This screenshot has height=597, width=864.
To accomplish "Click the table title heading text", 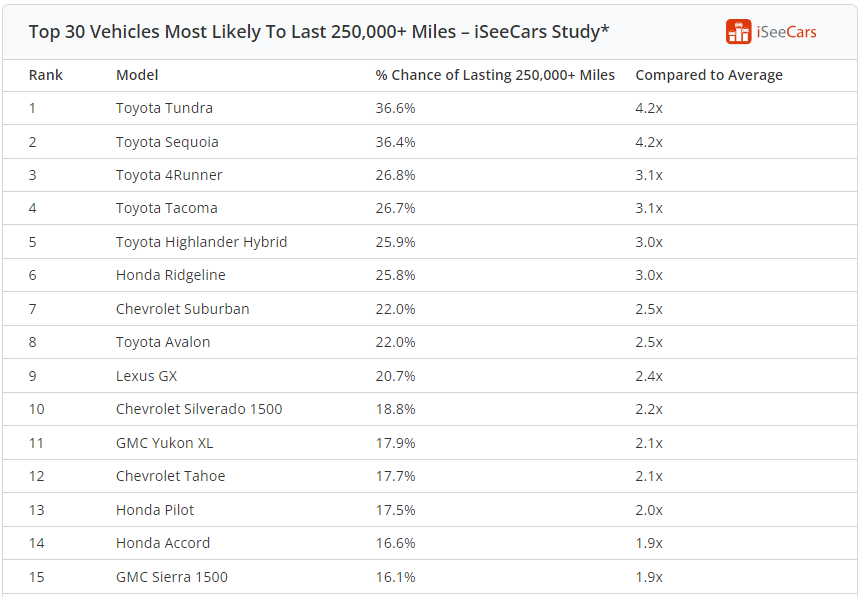I will coord(319,32).
